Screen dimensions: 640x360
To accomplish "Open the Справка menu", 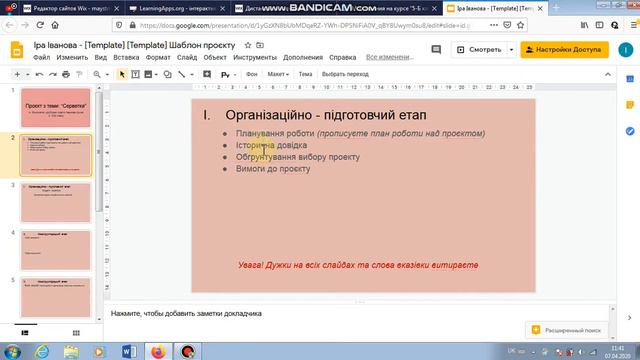I will point(342,58).
